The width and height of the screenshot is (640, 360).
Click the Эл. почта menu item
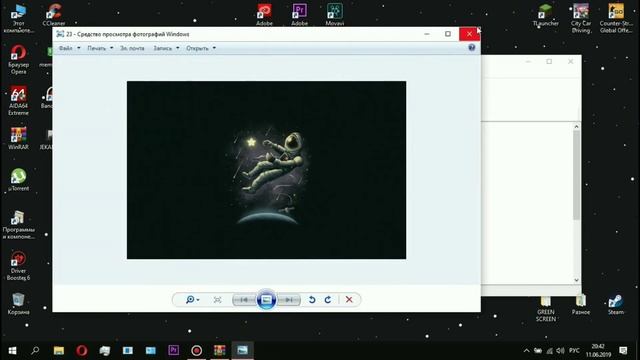pyautogui.click(x=132, y=48)
